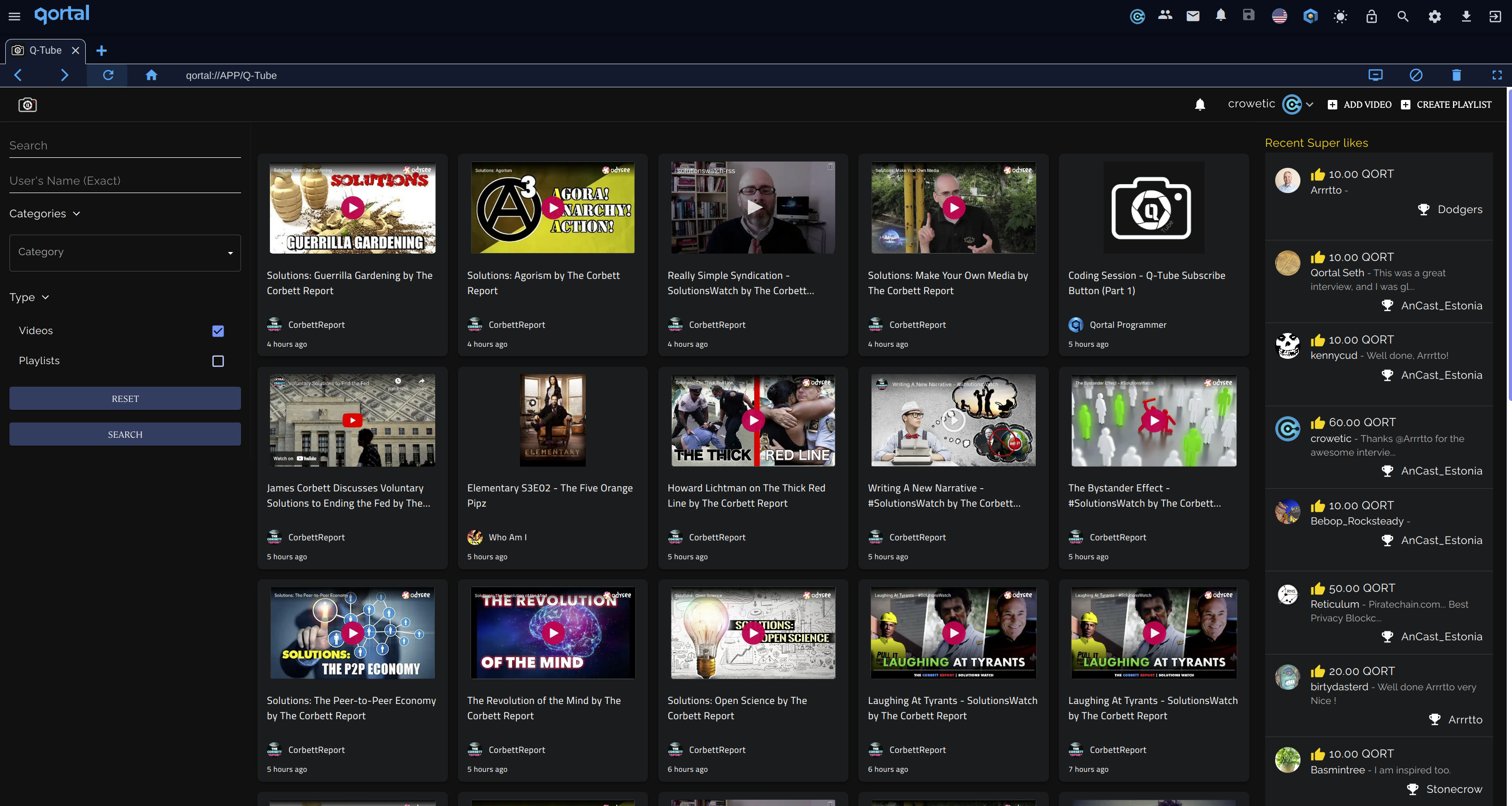Viewport: 1512px width, 806px height.
Task: Go back with the left arrow
Action: click(x=17, y=75)
